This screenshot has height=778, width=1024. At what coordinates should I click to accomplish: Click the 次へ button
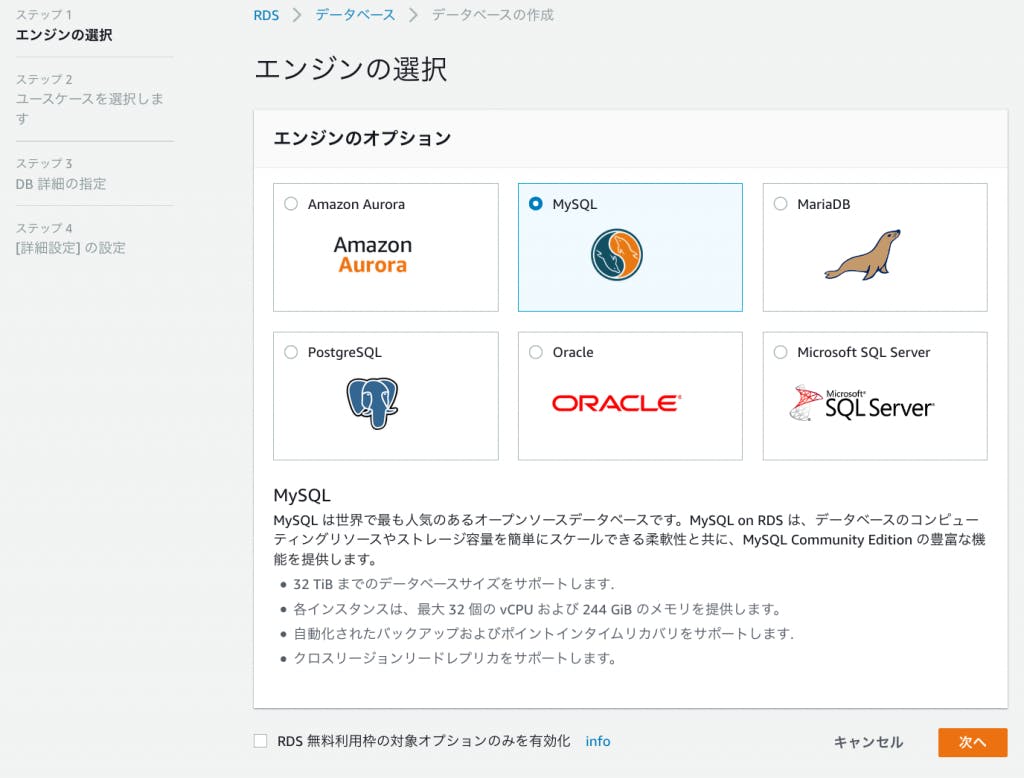pyautogui.click(x=972, y=742)
